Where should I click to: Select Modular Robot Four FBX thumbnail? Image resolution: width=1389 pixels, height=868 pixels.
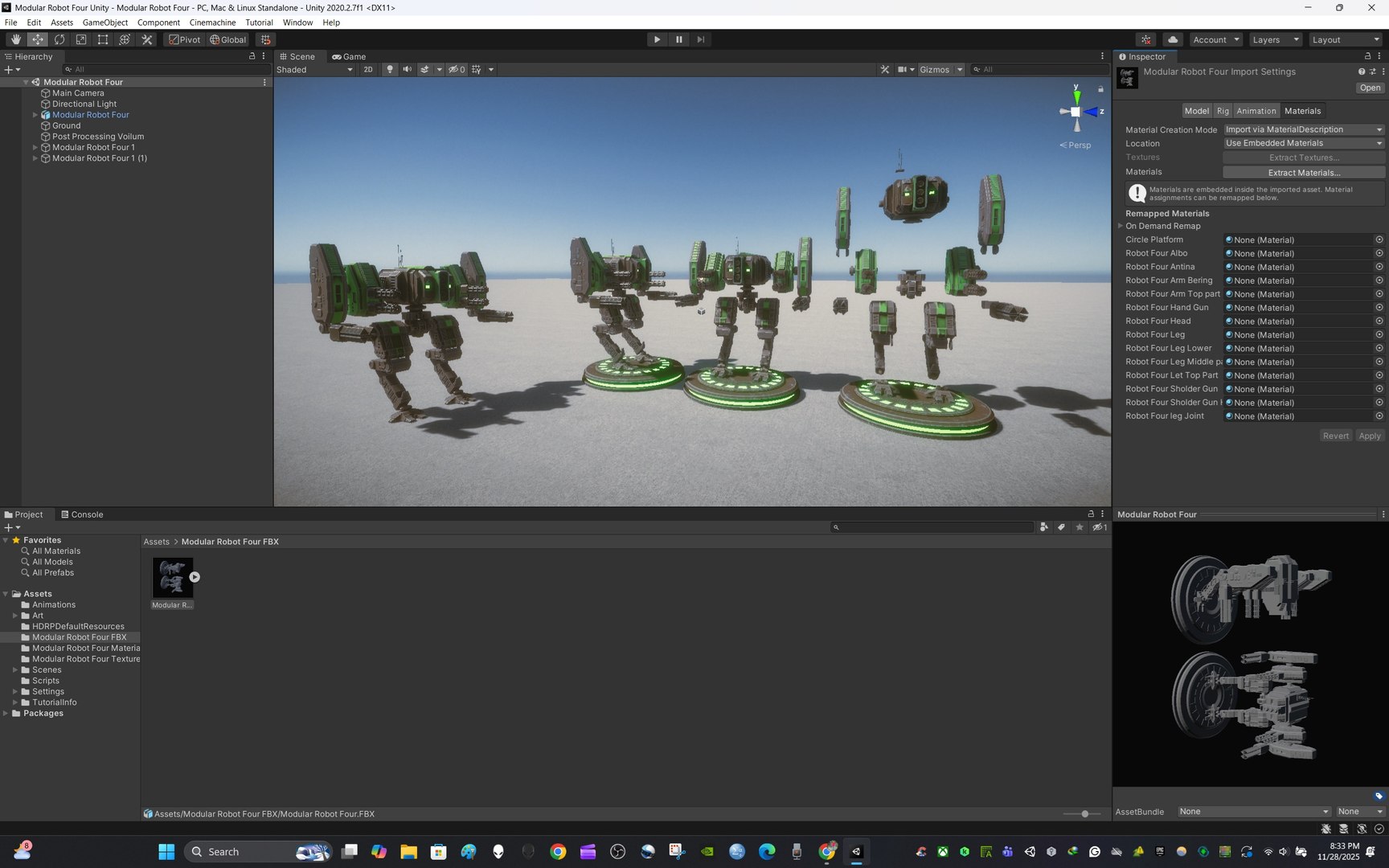tap(172, 578)
